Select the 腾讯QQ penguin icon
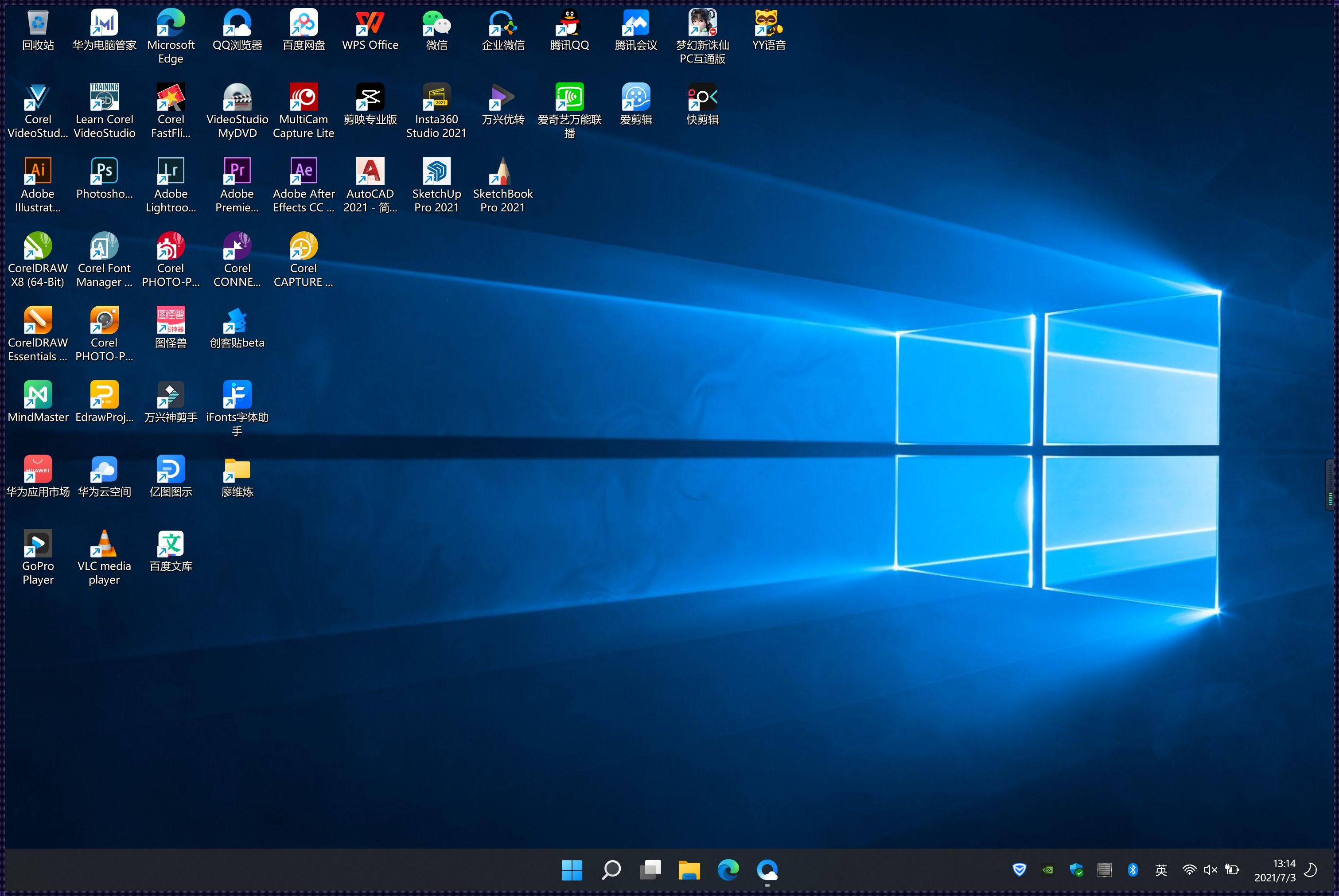 569,24
